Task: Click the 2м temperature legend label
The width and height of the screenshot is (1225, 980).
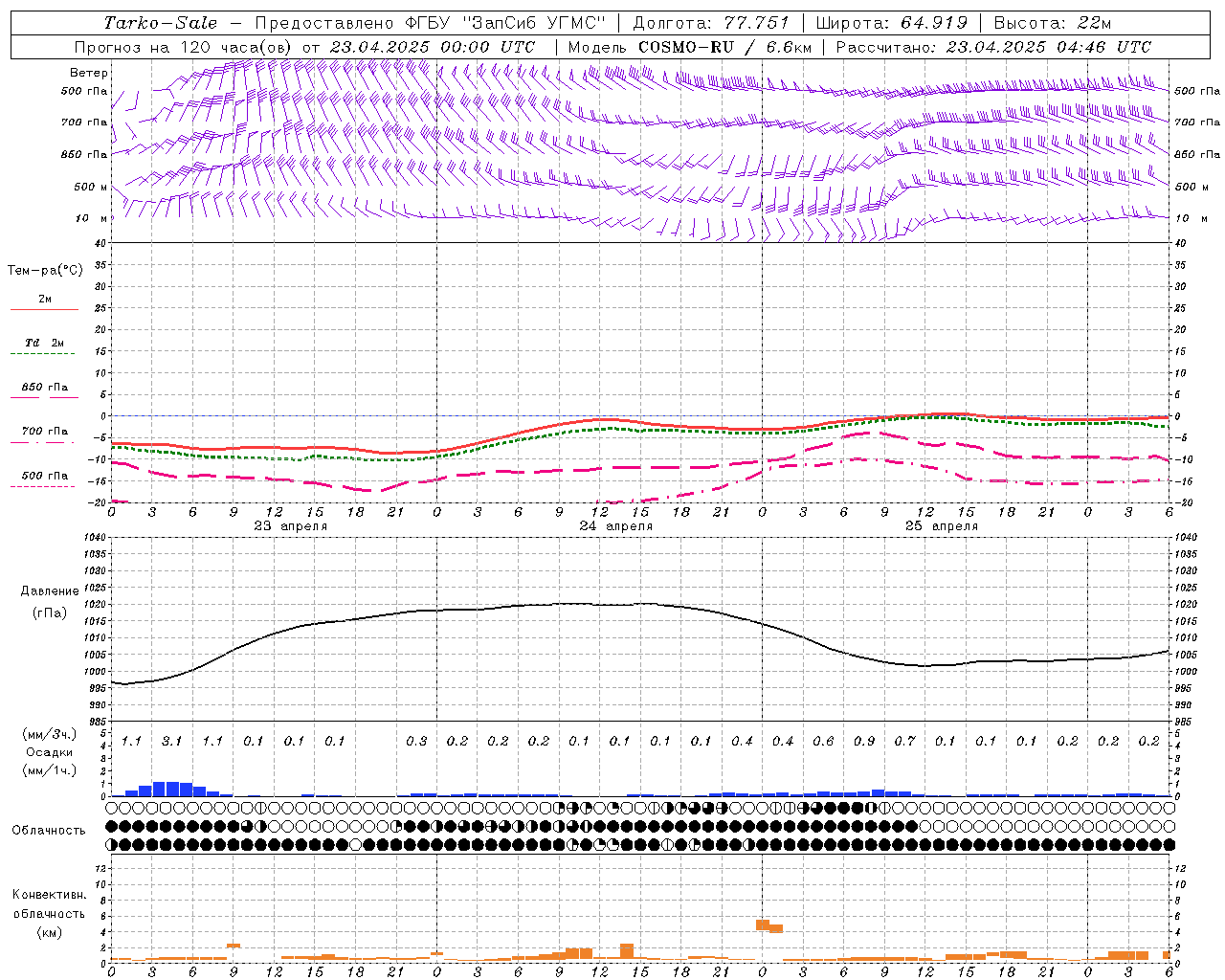Action: click(45, 299)
